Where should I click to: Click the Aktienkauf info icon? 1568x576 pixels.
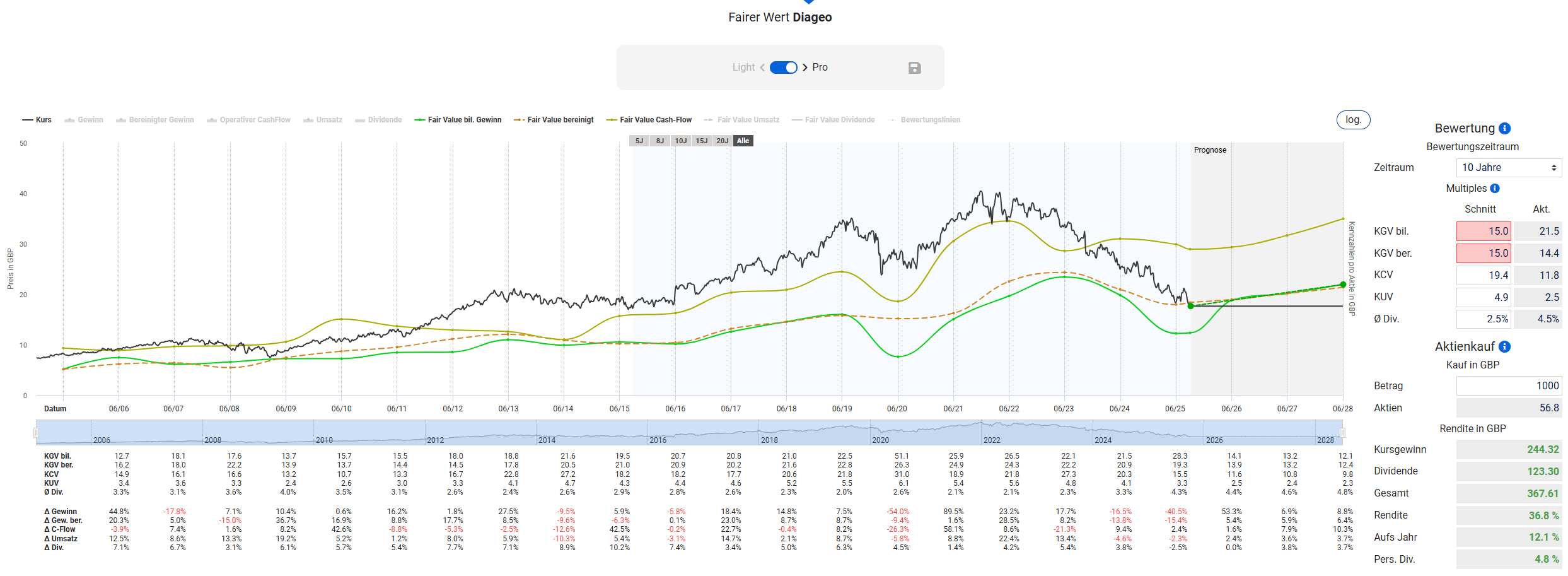coord(1504,347)
